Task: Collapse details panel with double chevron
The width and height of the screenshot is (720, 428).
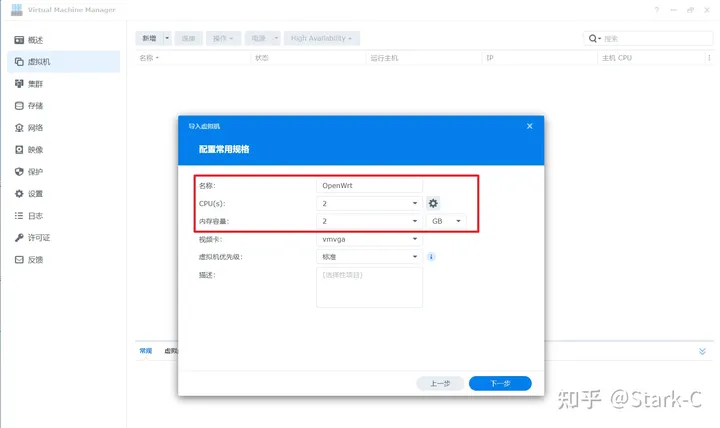Action: click(x=702, y=351)
